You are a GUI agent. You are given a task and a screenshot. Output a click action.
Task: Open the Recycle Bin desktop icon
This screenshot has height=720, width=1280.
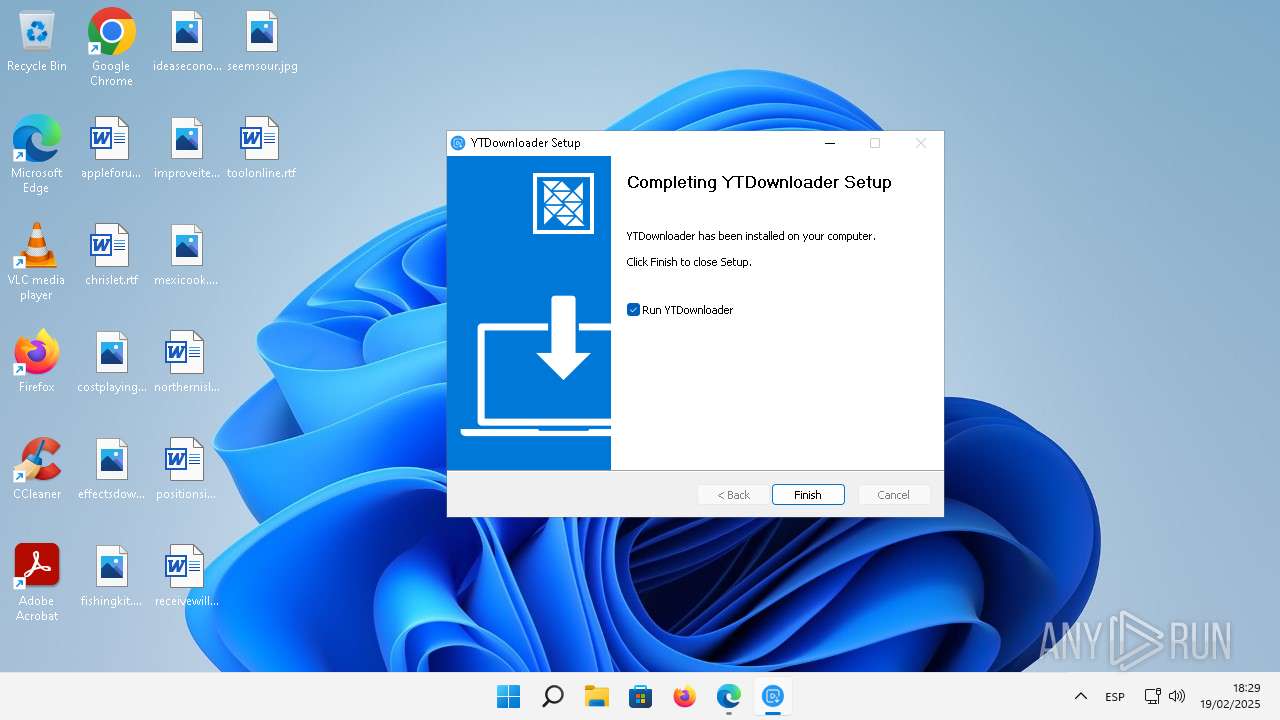tap(37, 42)
